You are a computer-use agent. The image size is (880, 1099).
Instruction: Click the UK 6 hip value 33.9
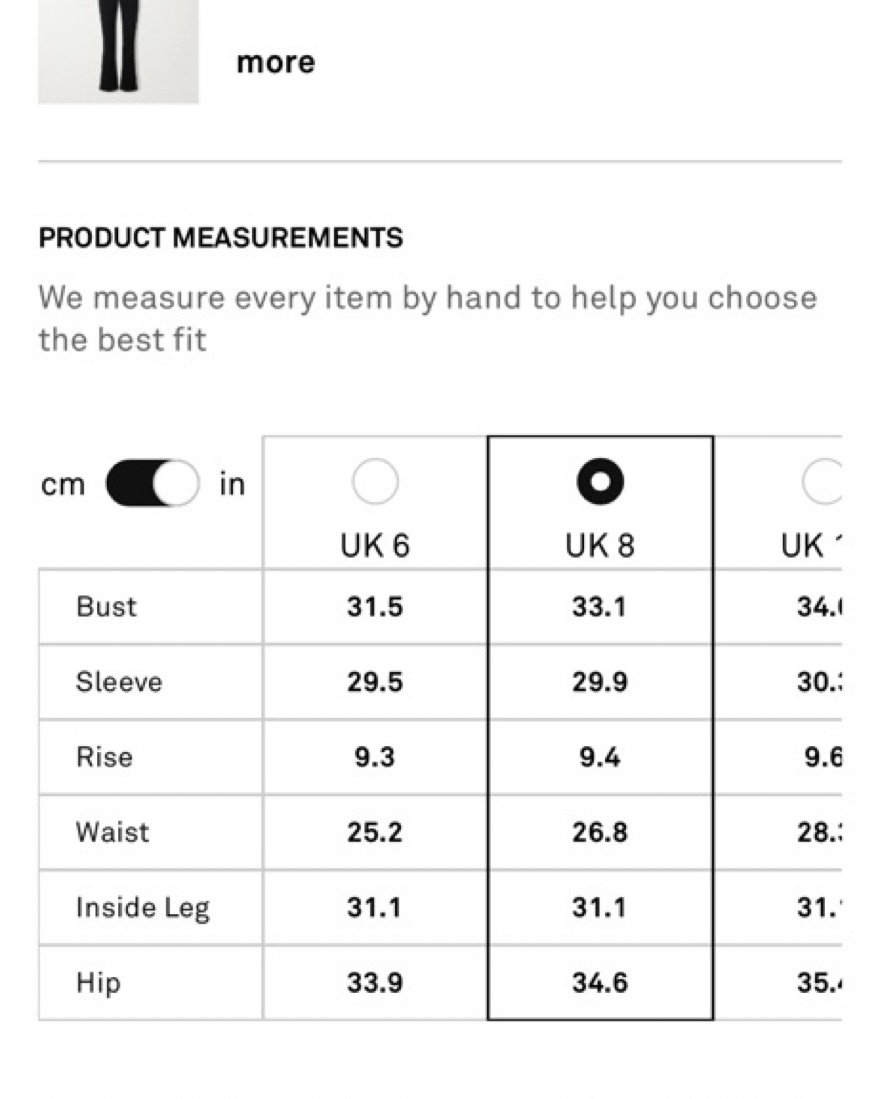(x=375, y=983)
